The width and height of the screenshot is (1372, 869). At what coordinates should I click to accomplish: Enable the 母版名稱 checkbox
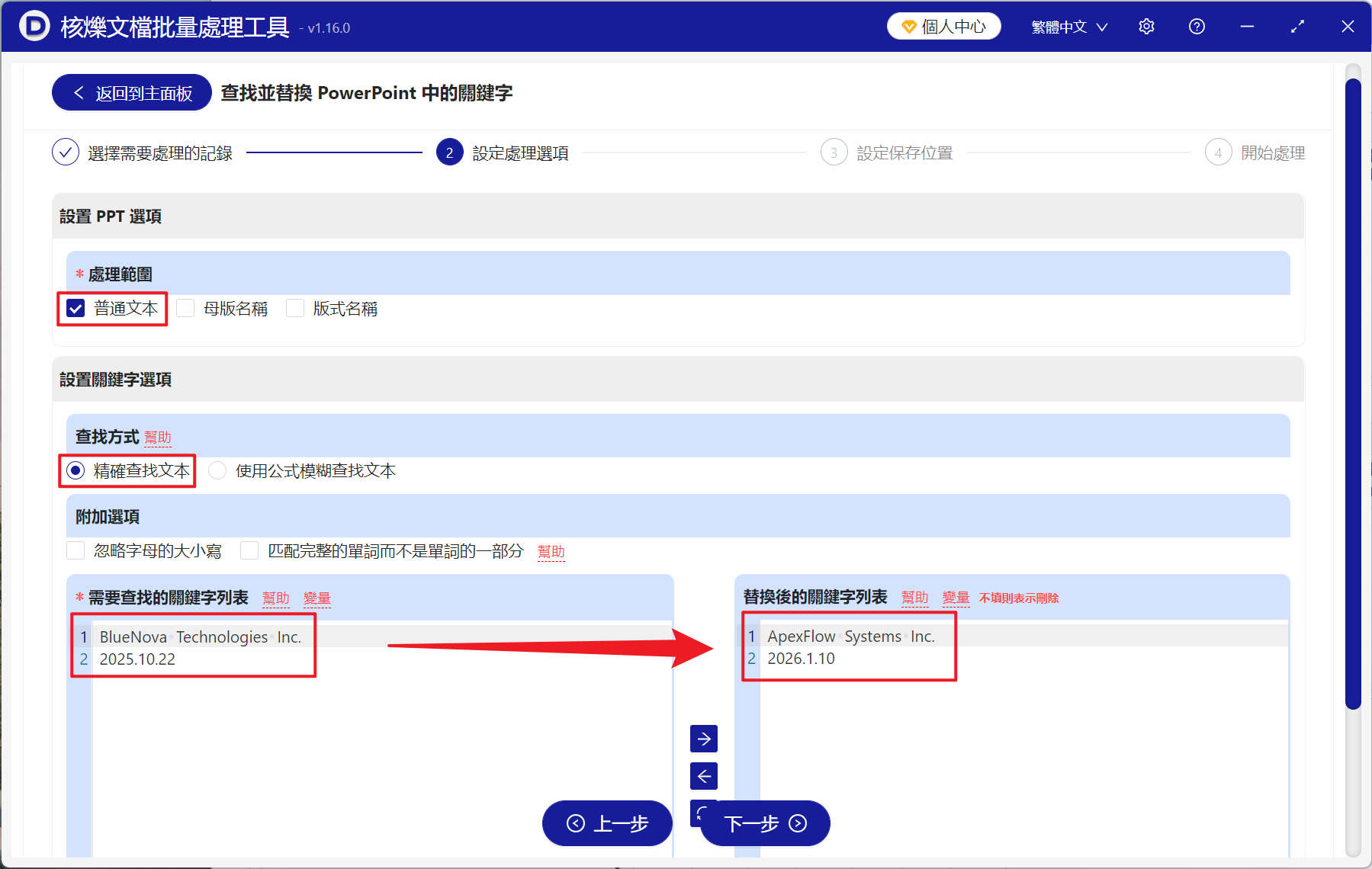(185, 308)
